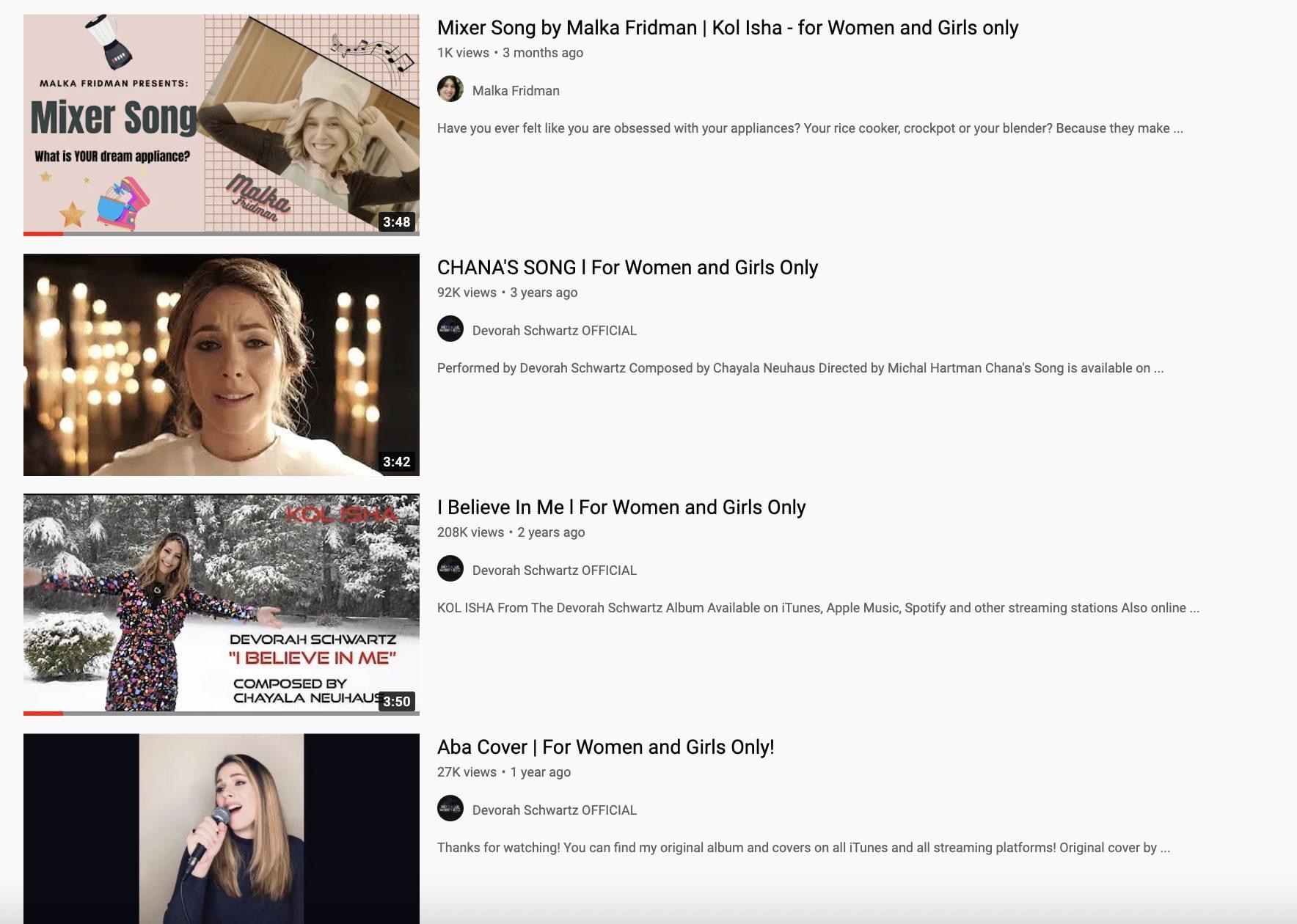Click the Aba Cover video title
Screen dimensions: 1297x924
coord(606,747)
